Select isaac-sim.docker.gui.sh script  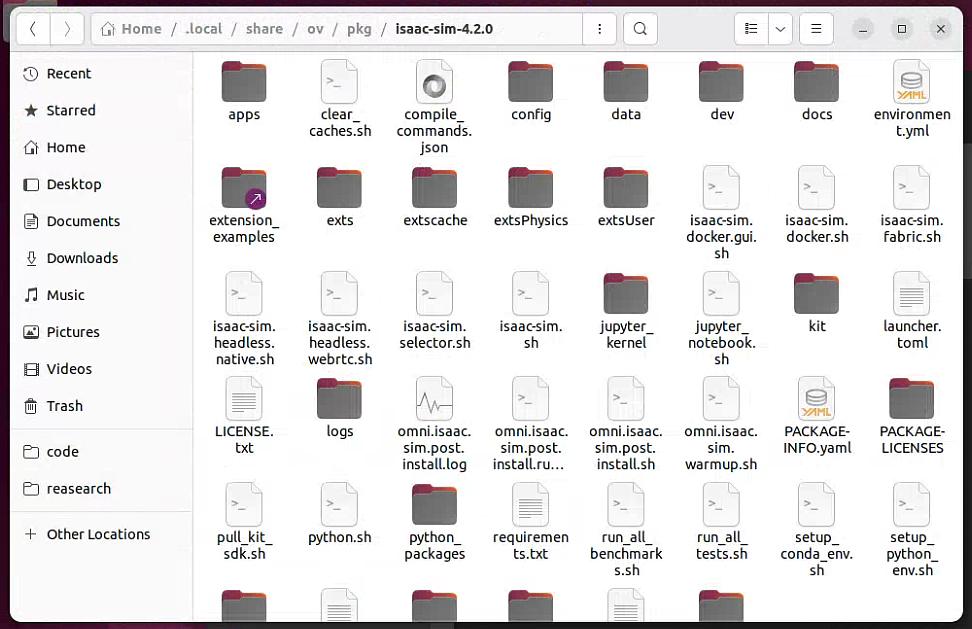pyautogui.click(x=722, y=213)
